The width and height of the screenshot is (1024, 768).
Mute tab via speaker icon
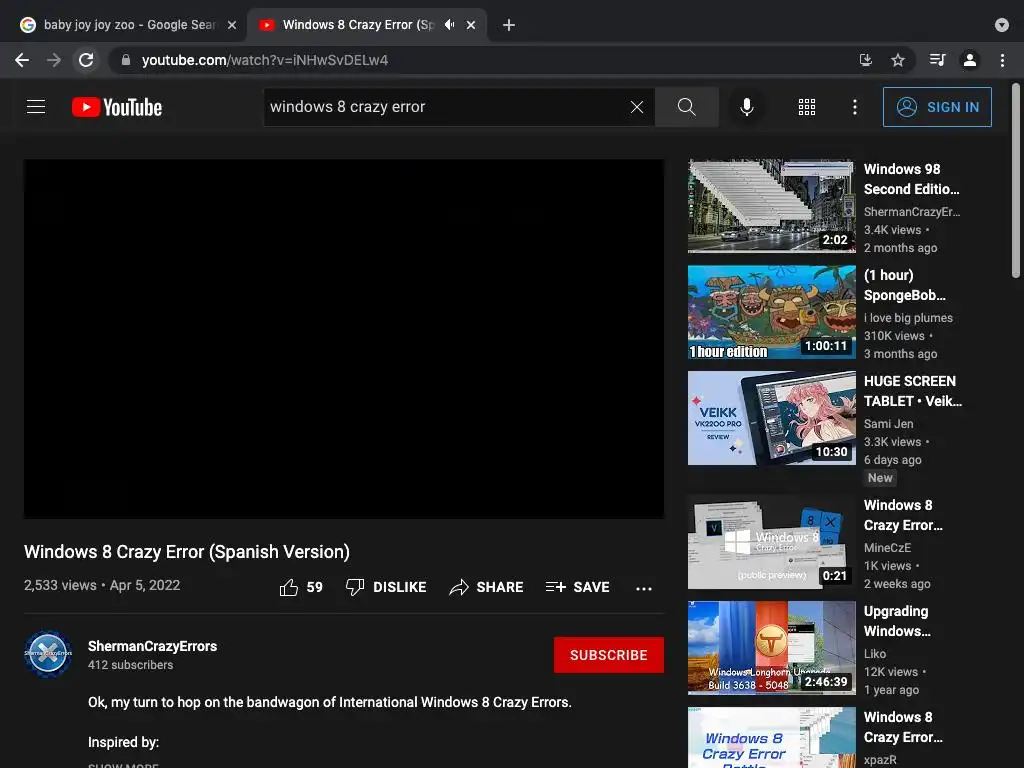point(449,25)
